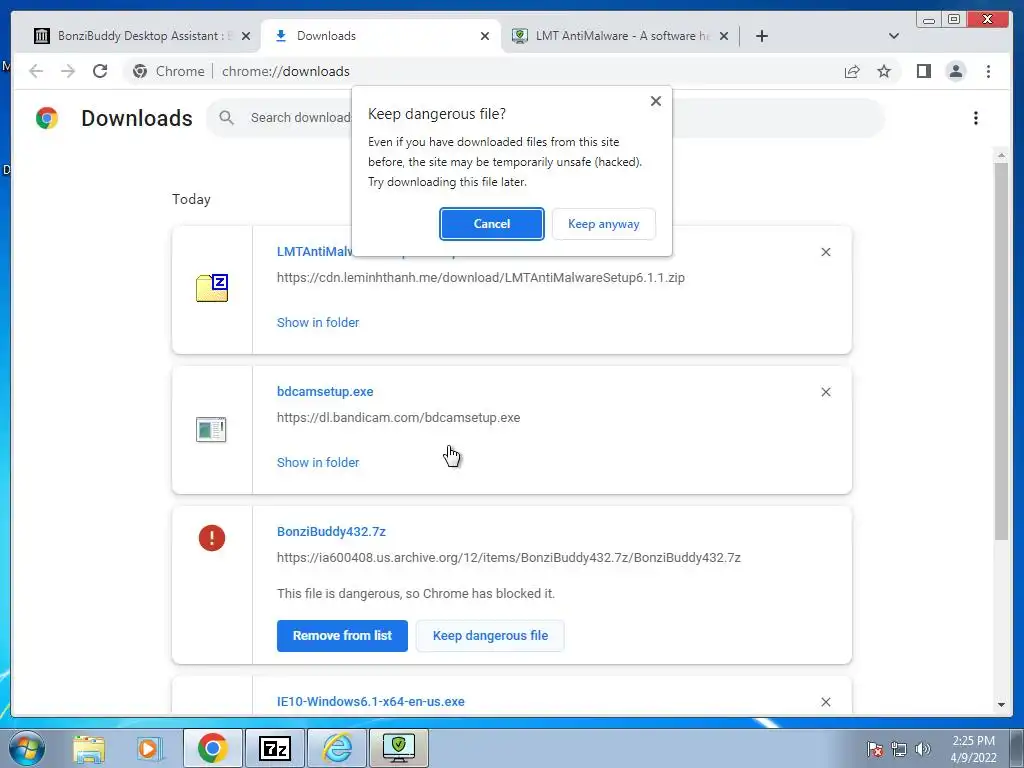This screenshot has width=1024, height=768.
Task: Click the zip file icon for LMTAntiMalware
Action: click(x=212, y=288)
